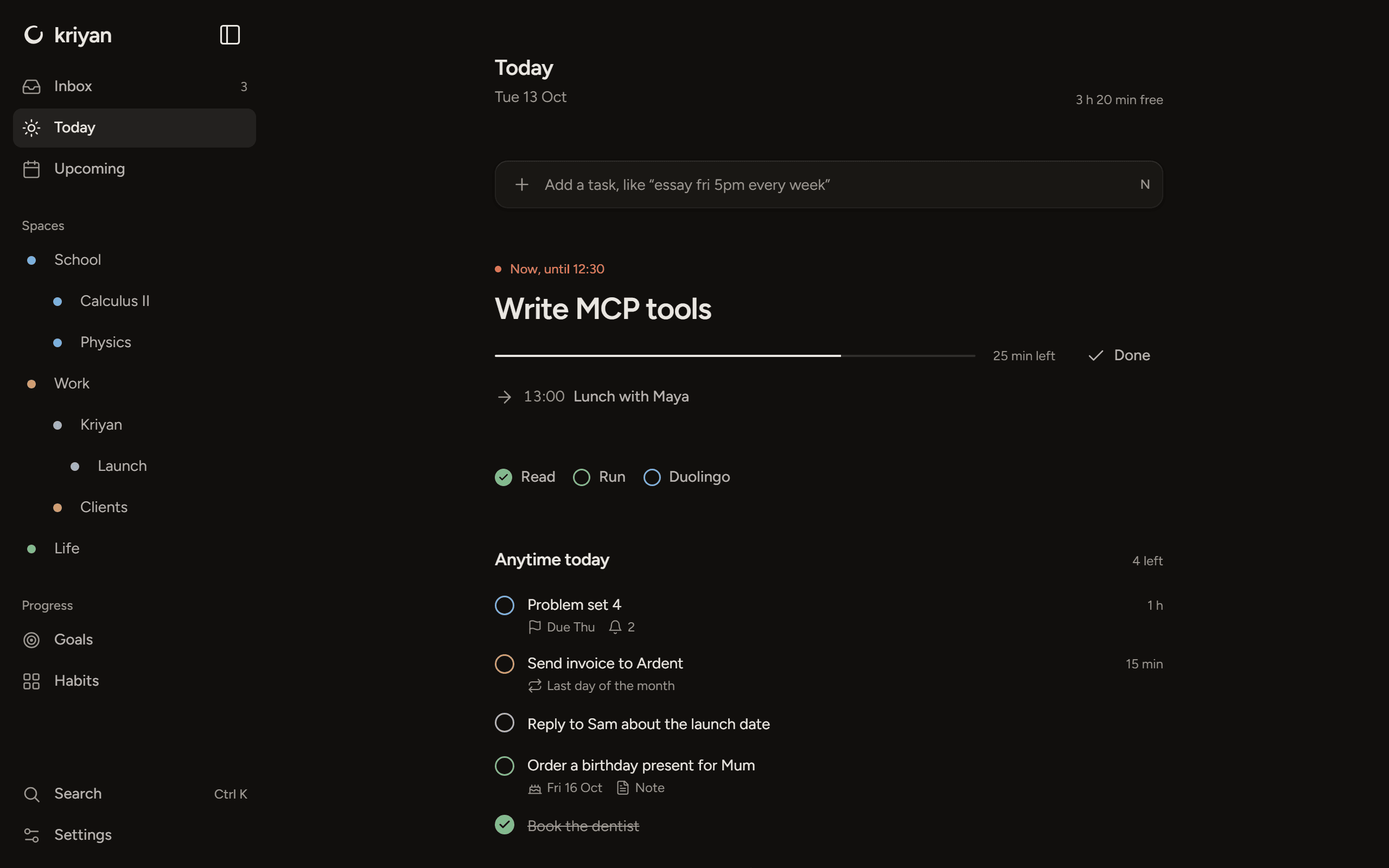Viewport: 1389px width, 868px height.
Task: Open Settings via the sliders icon
Action: [x=31, y=835]
